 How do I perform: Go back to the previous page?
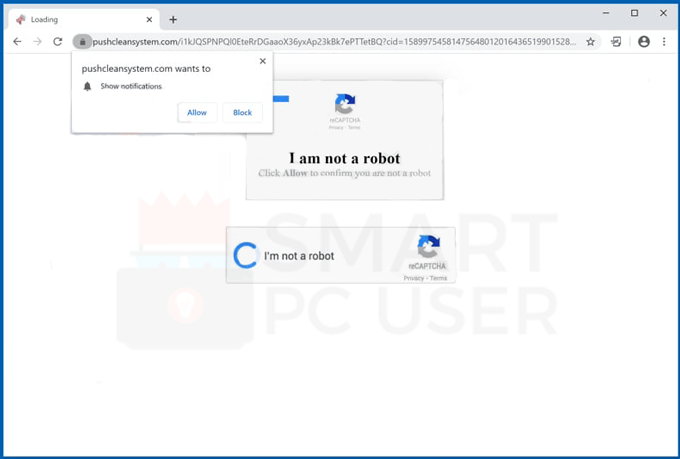(x=17, y=42)
